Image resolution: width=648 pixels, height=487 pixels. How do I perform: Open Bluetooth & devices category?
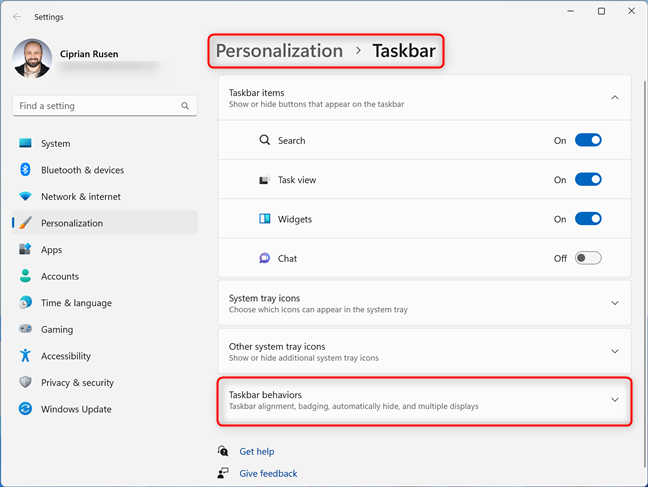tap(105, 170)
